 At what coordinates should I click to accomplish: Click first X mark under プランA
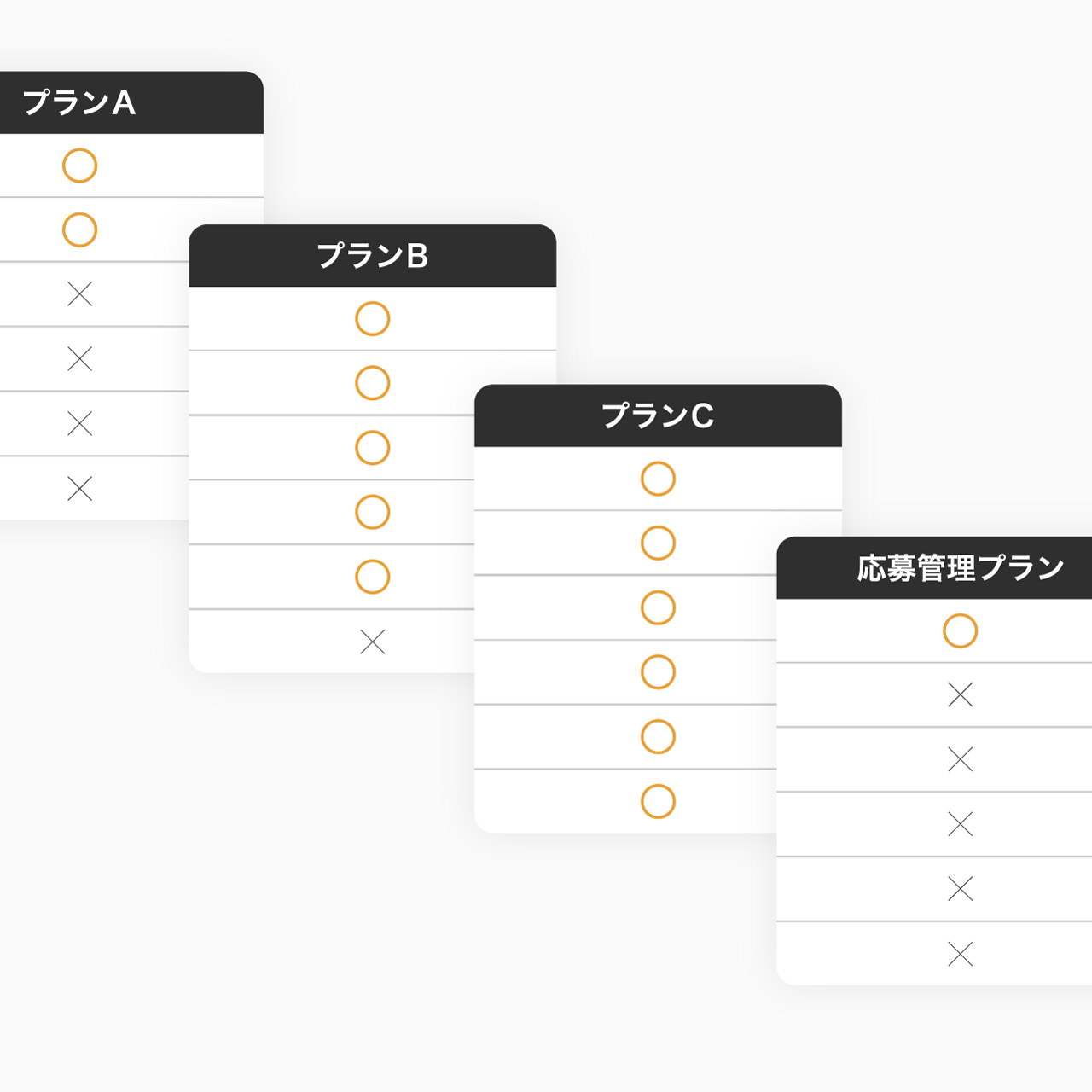79,294
